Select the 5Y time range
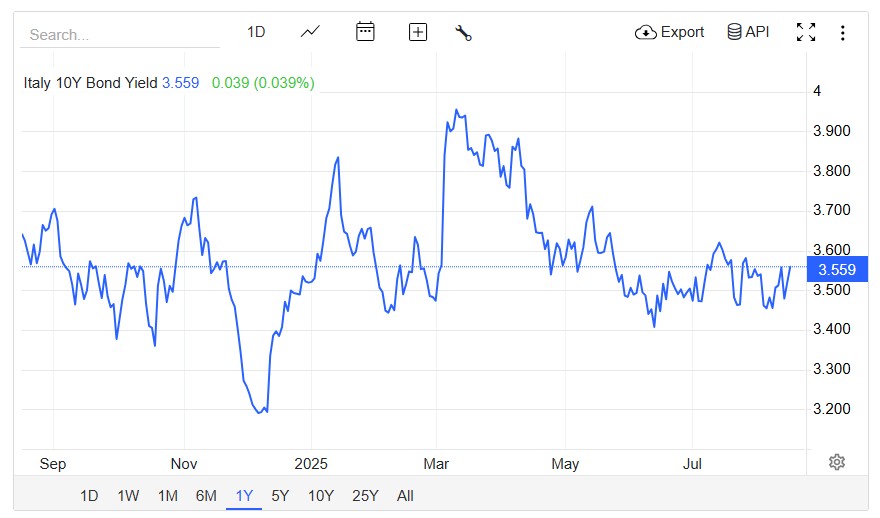 [280, 496]
